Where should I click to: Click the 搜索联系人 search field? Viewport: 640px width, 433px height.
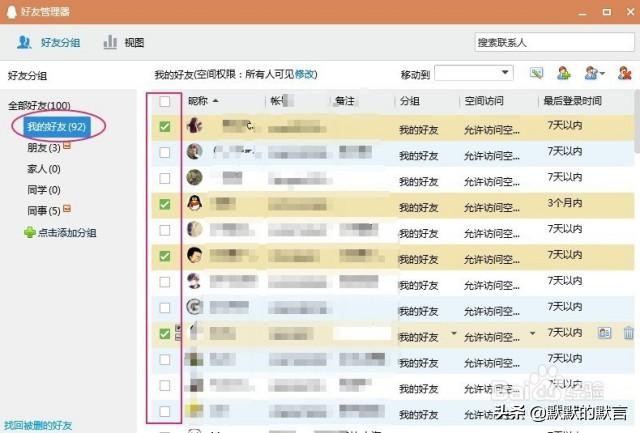pos(553,43)
